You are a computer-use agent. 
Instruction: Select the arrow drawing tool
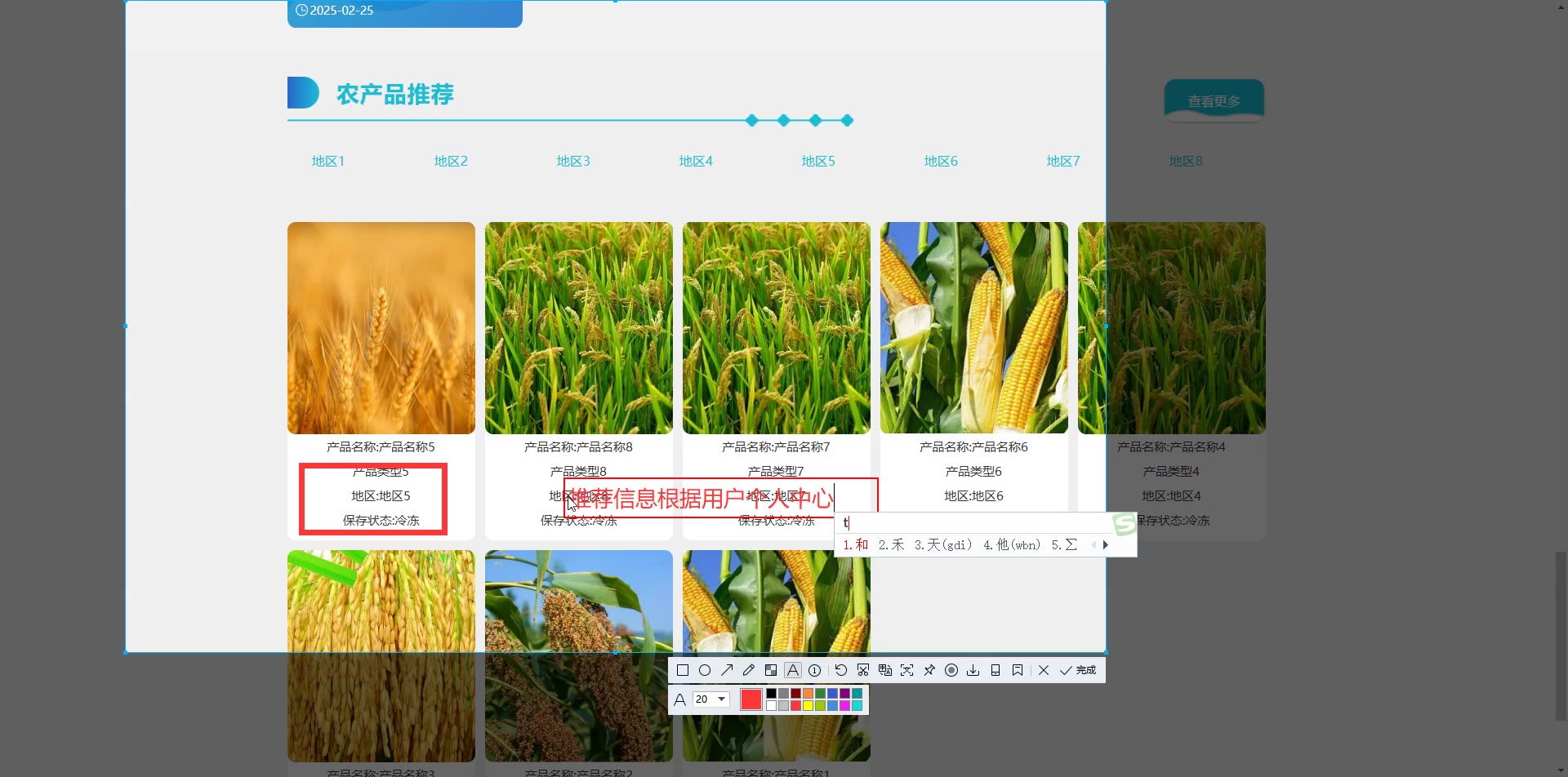point(727,670)
